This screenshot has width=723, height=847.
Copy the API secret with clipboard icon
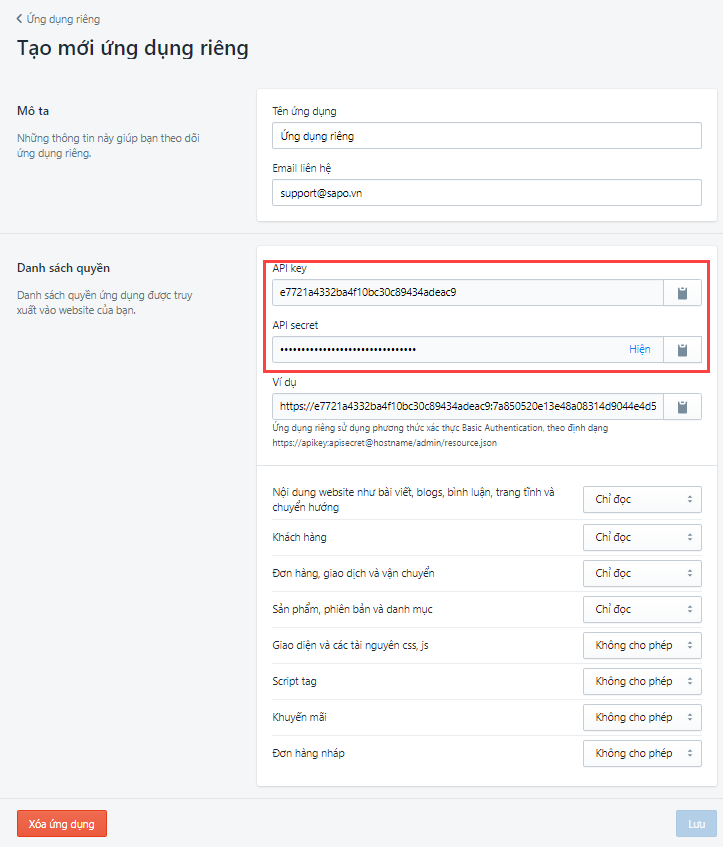click(683, 349)
